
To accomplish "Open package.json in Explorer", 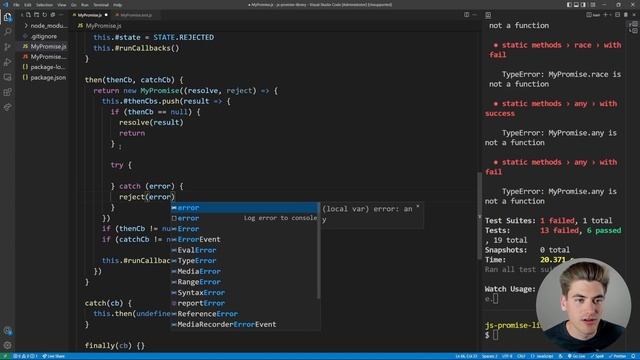I will point(45,77).
